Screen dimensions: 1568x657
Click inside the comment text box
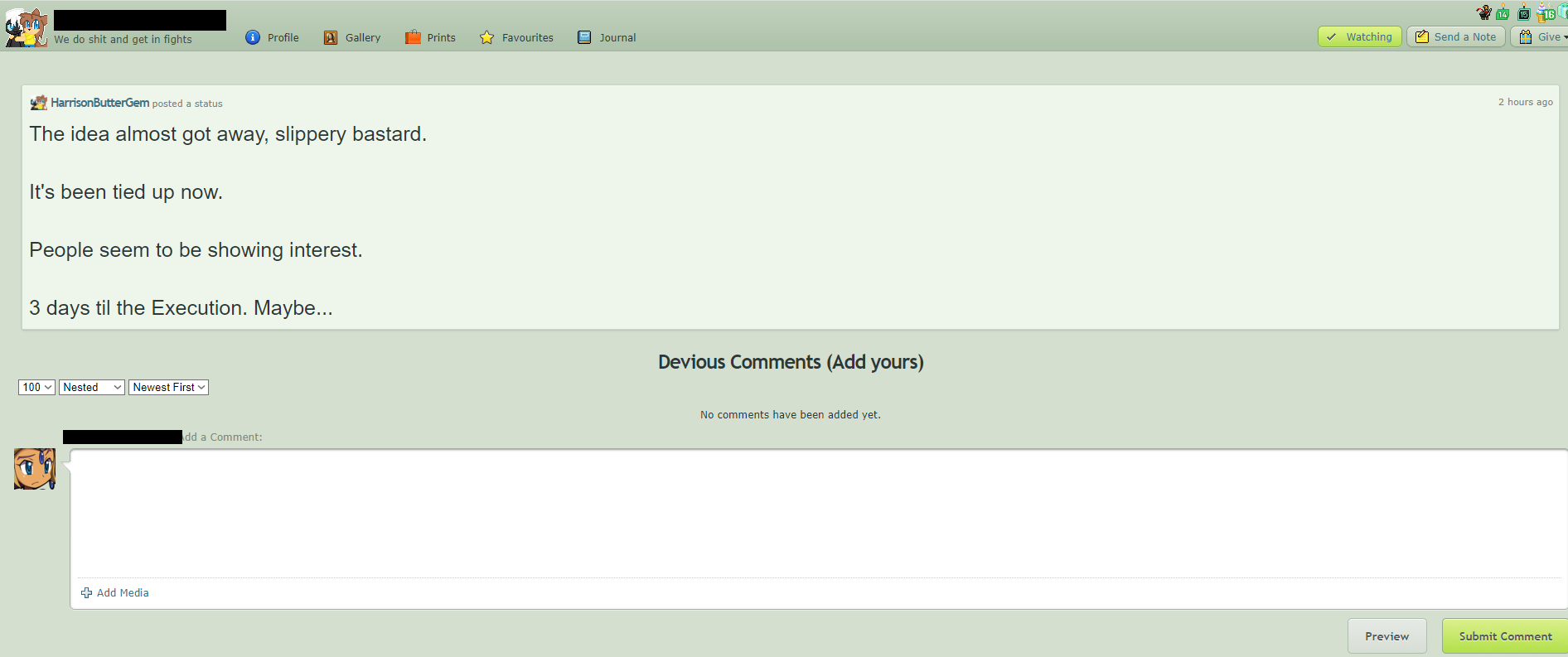819,514
